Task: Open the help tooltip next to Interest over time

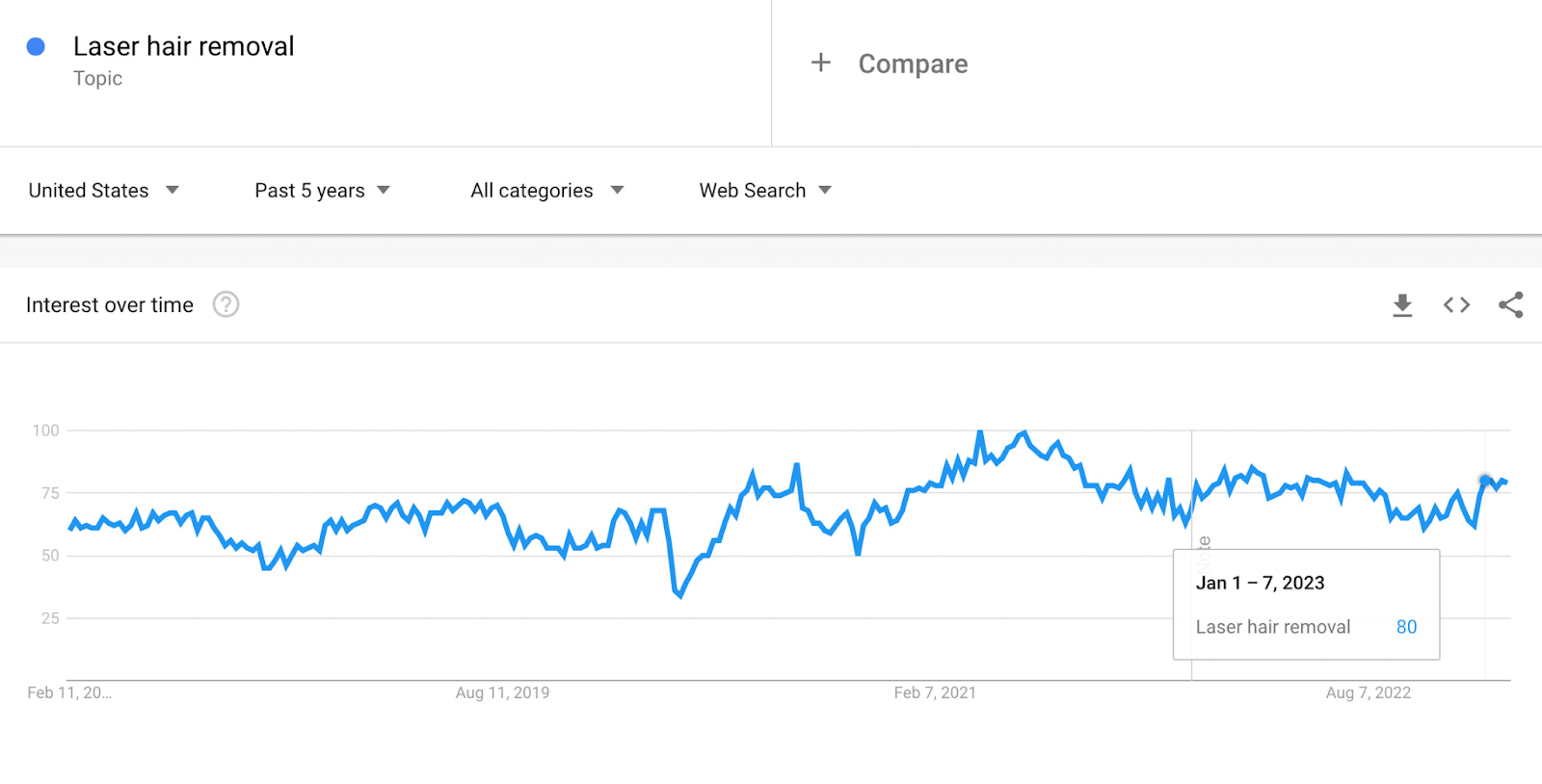Action: [225, 304]
